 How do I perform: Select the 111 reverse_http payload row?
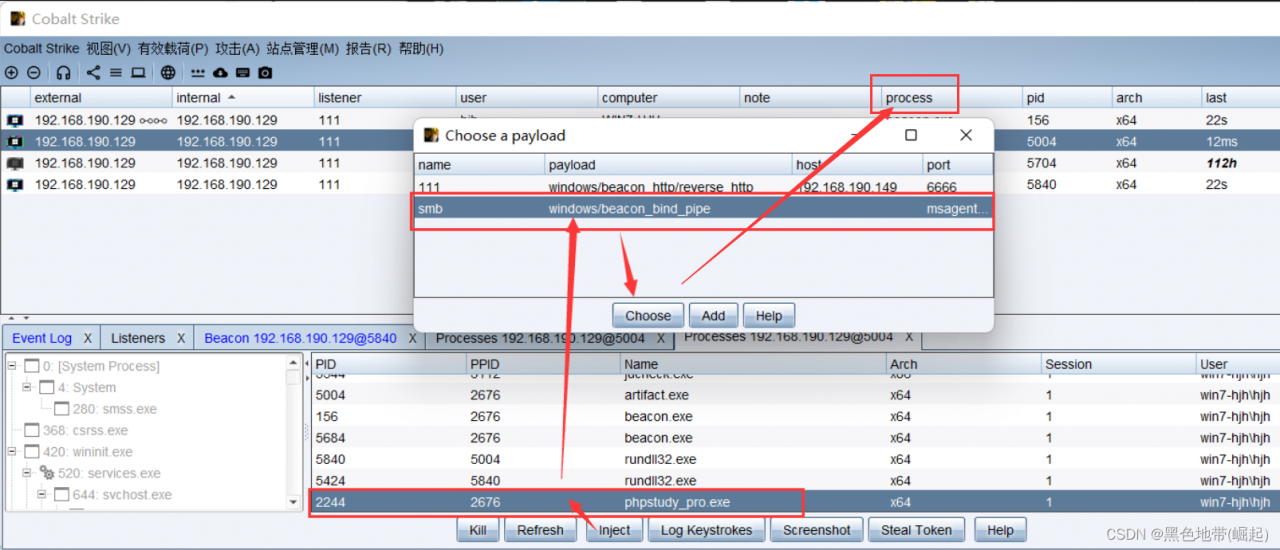click(x=704, y=187)
